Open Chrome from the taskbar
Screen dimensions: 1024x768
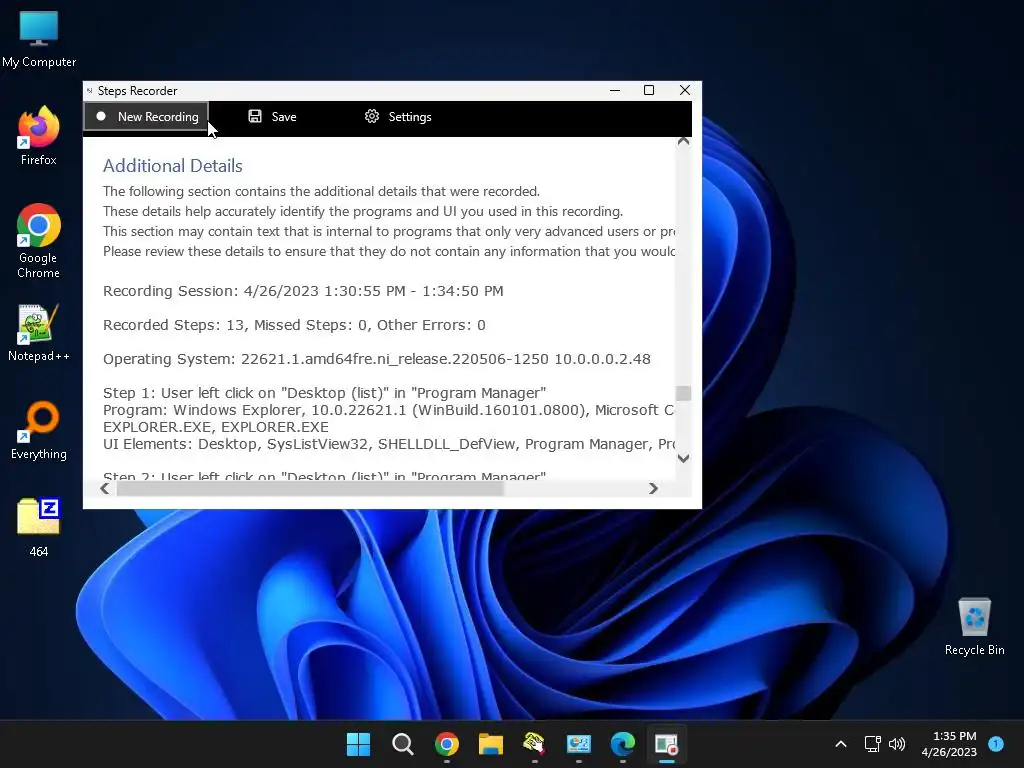coord(447,744)
